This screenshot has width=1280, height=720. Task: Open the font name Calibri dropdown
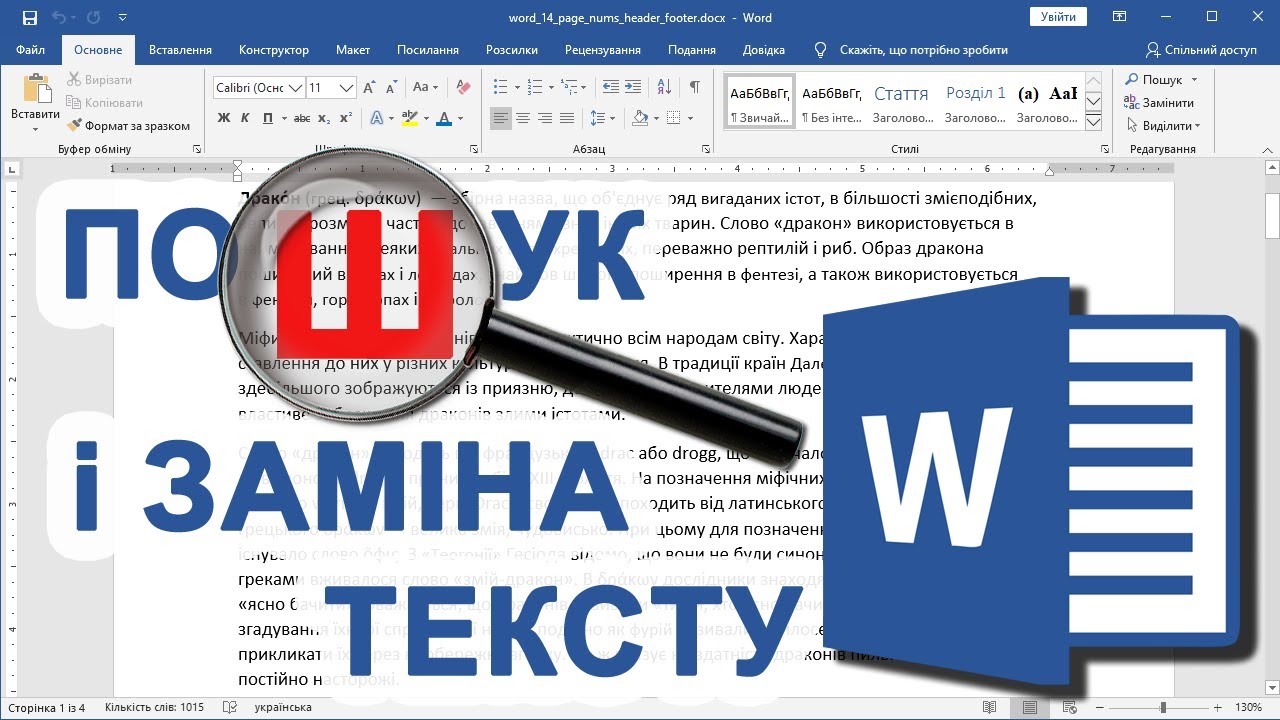[296, 88]
